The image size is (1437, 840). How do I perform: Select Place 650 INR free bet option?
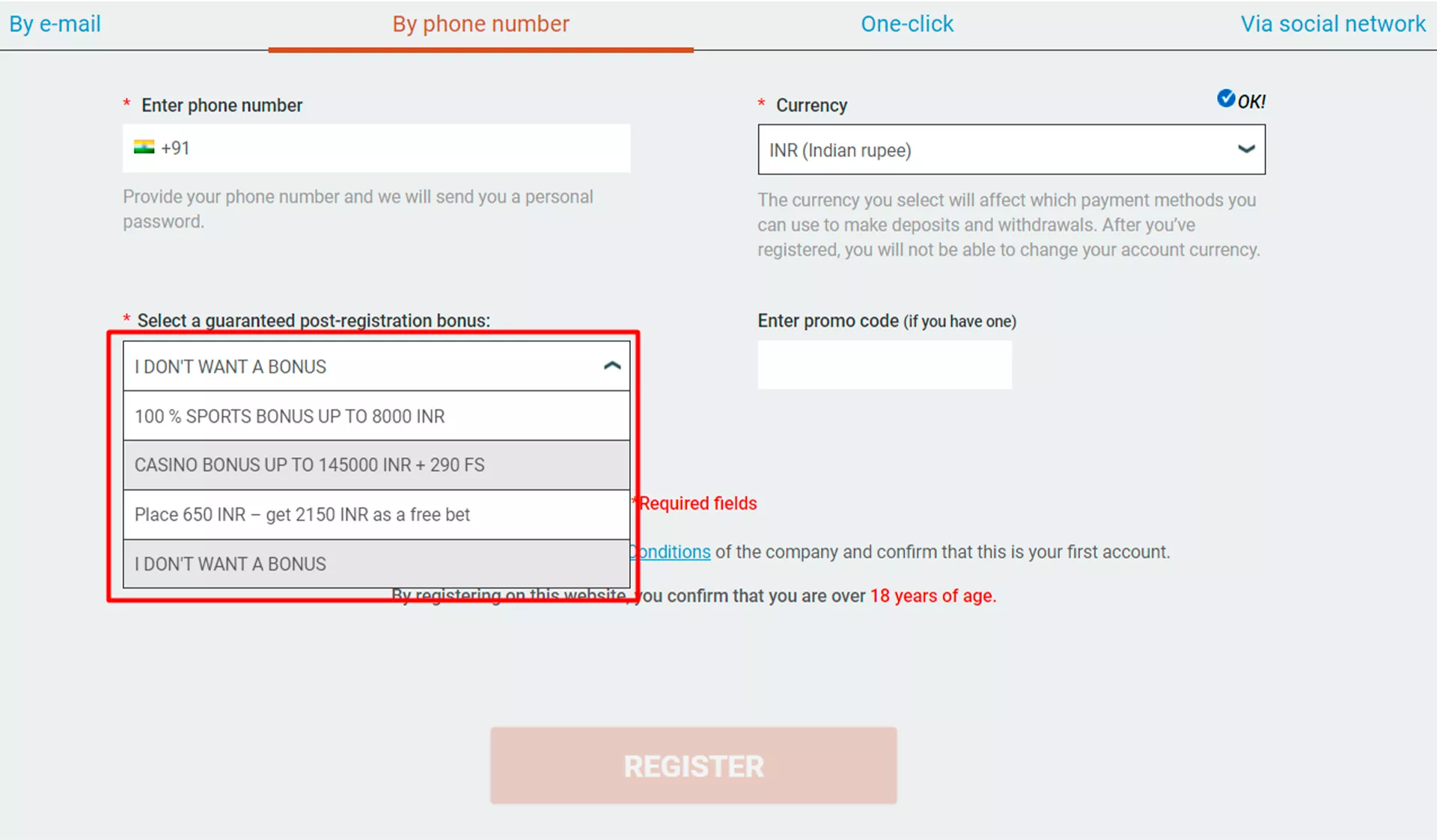tap(376, 514)
